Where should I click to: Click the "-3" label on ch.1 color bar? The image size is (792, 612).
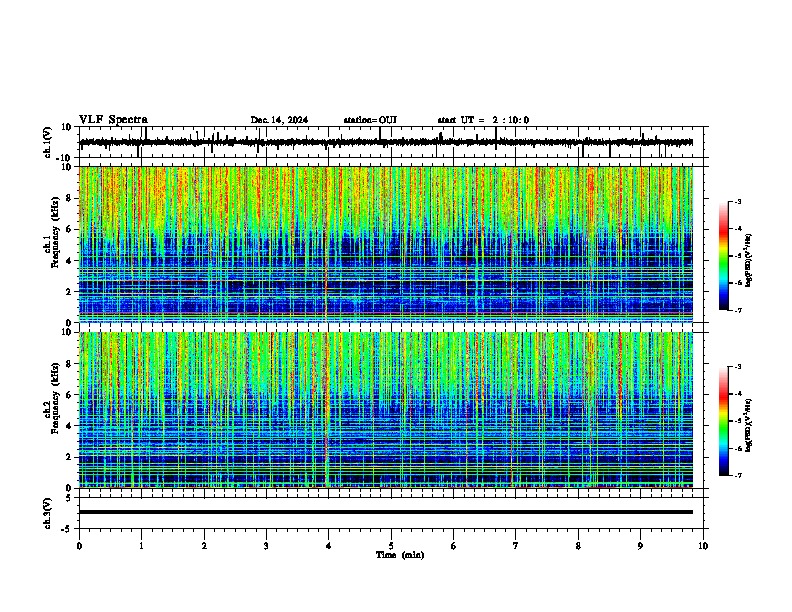738,201
